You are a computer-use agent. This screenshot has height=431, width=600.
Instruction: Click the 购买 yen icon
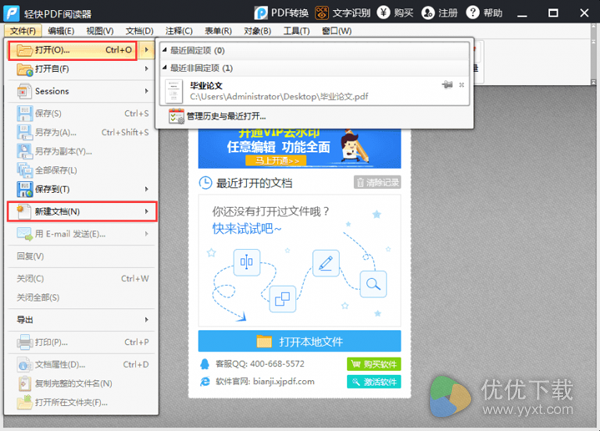click(x=383, y=13)
